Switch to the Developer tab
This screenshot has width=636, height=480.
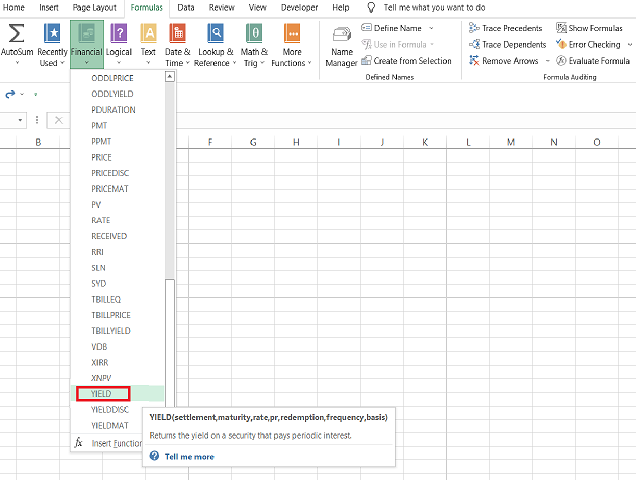pos(299,7)
